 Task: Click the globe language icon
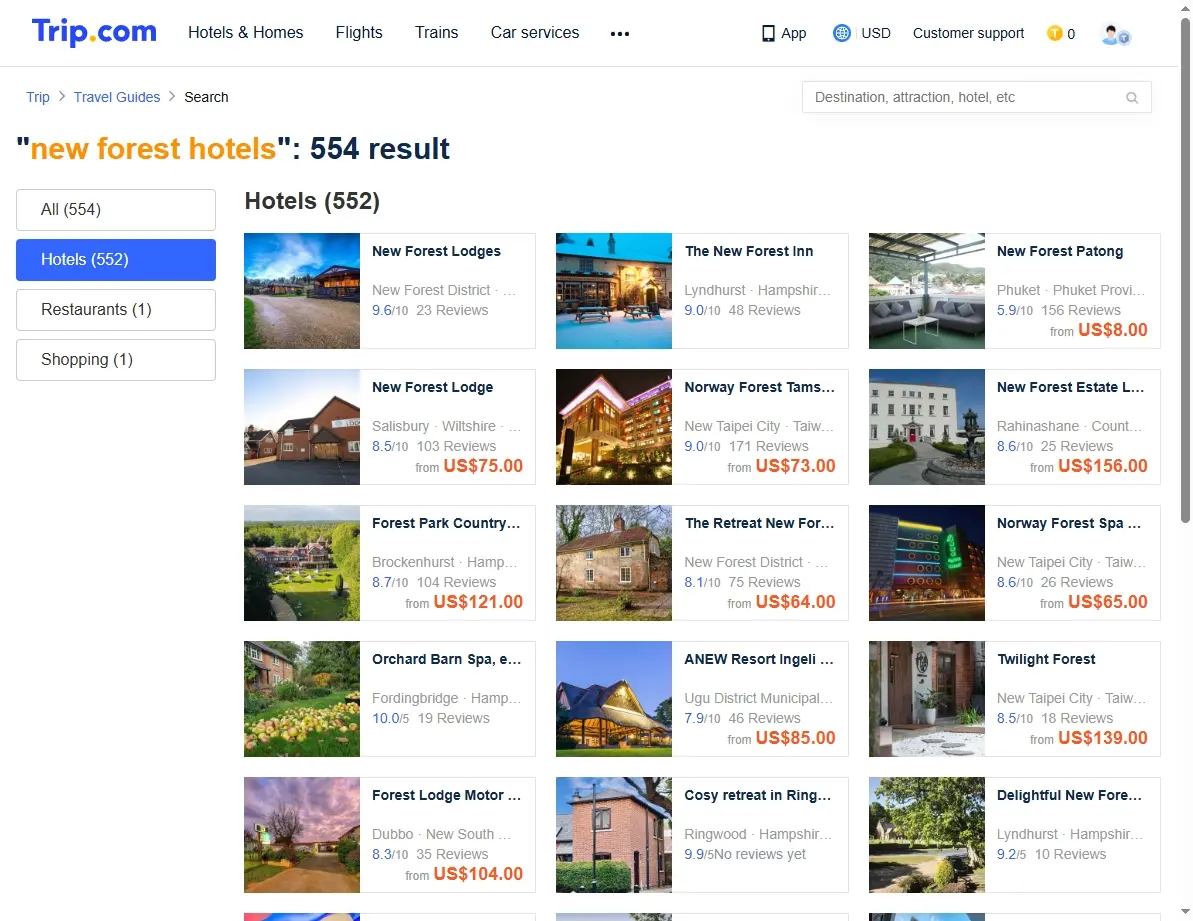pyautogui.click(x=841, y=33)
